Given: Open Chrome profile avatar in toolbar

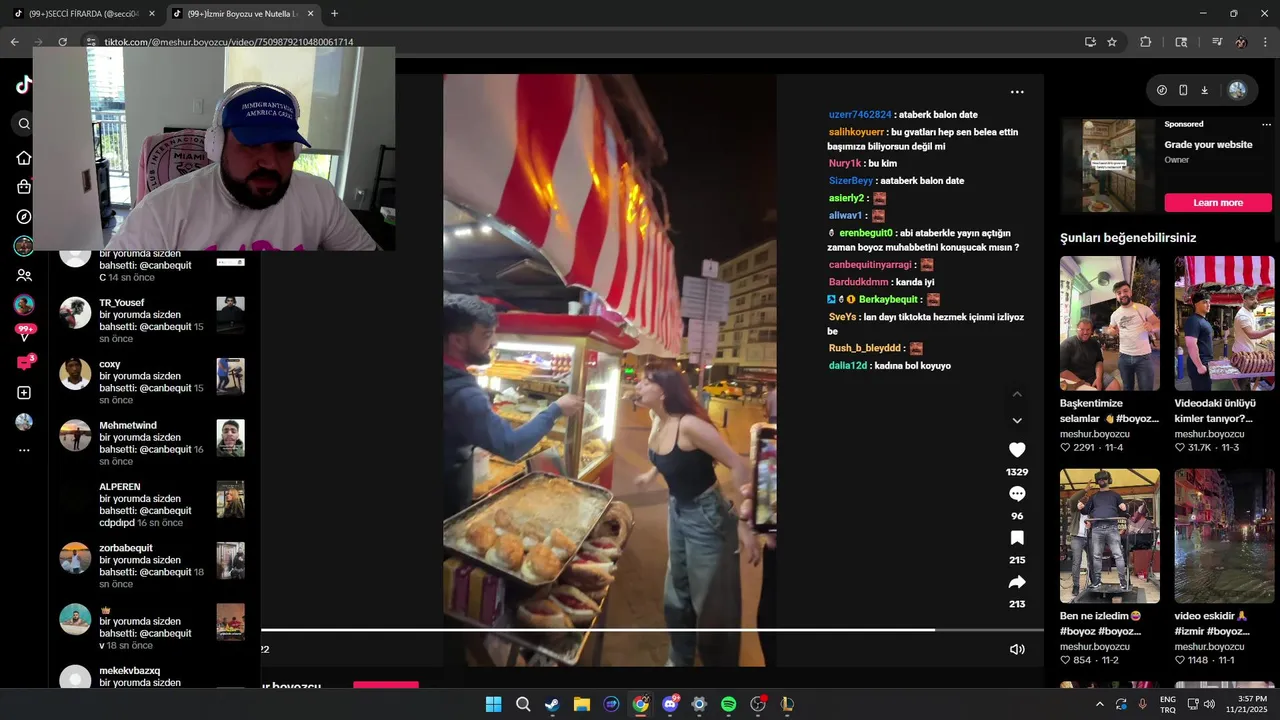Looking at the screenshot, I should 1241,42.
